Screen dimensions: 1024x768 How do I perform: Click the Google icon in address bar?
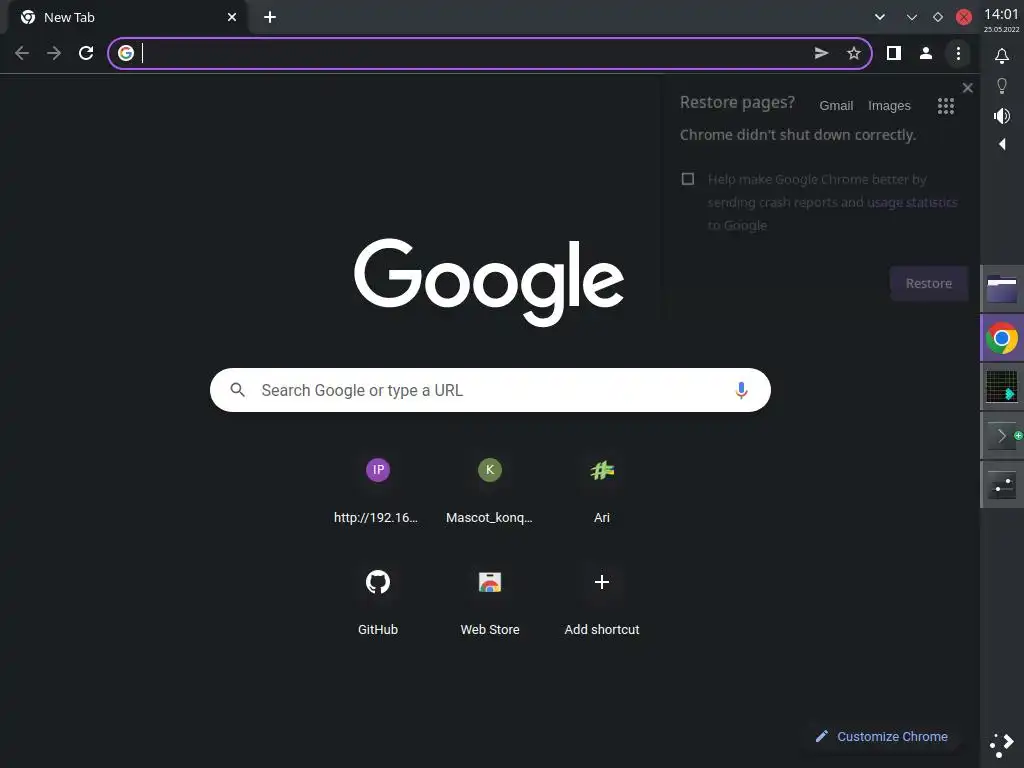point(126,53)
